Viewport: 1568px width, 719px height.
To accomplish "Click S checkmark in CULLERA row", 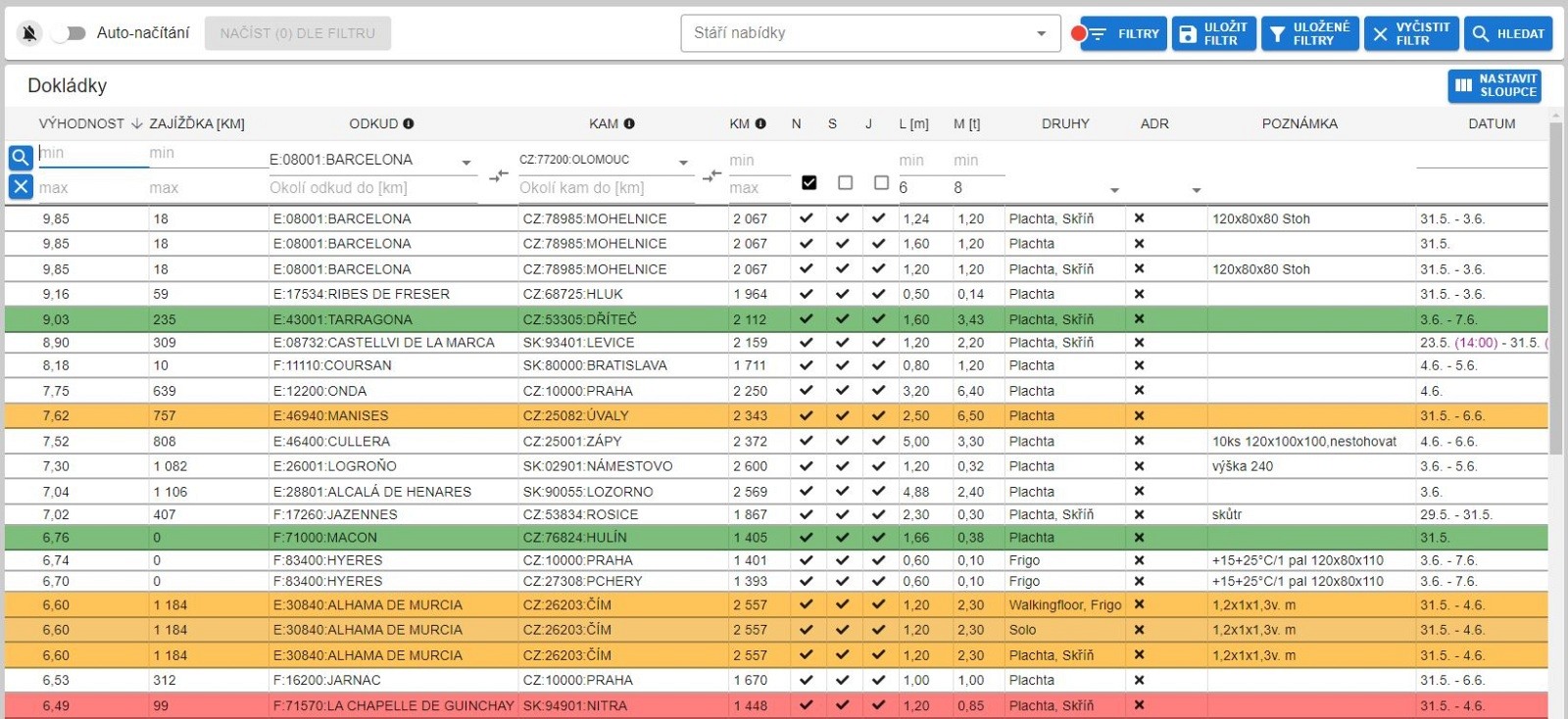I will tap(843, 441).
